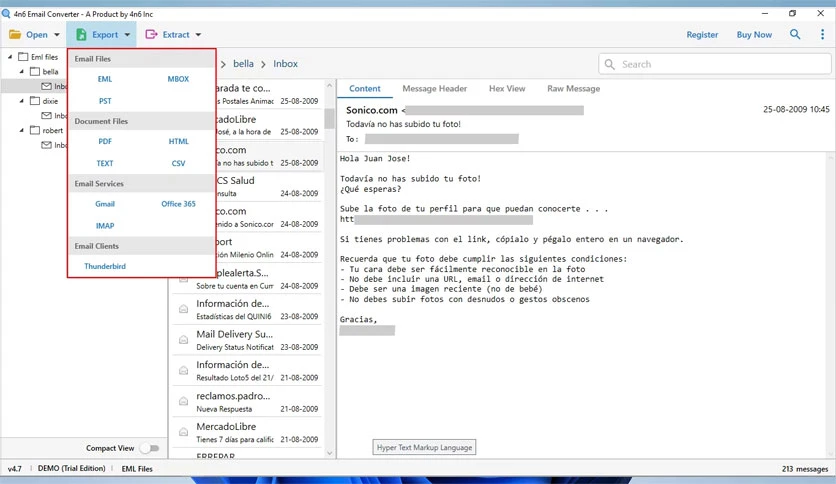Screen dimensions: 836x484
Task: Click the Extract icon in toolbar
Action: (151, 35)
